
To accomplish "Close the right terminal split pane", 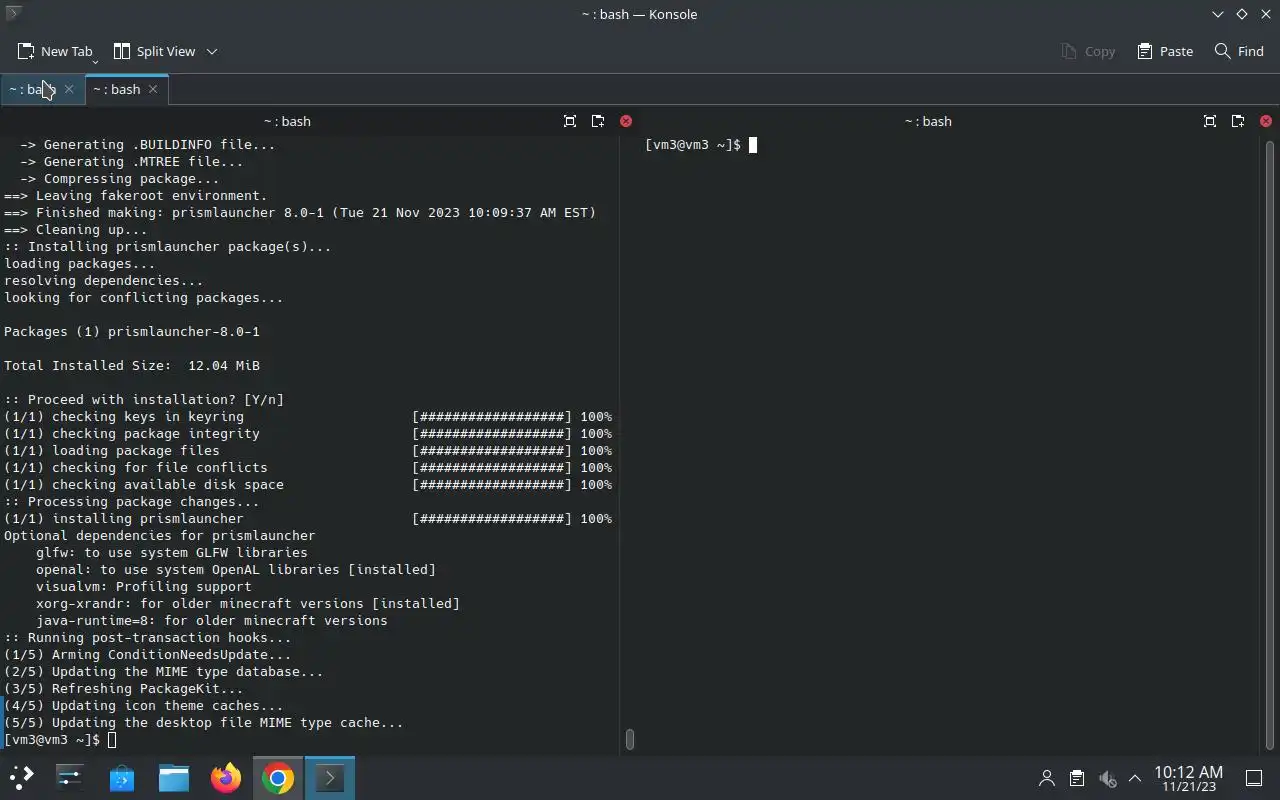I will [1266, 121].
